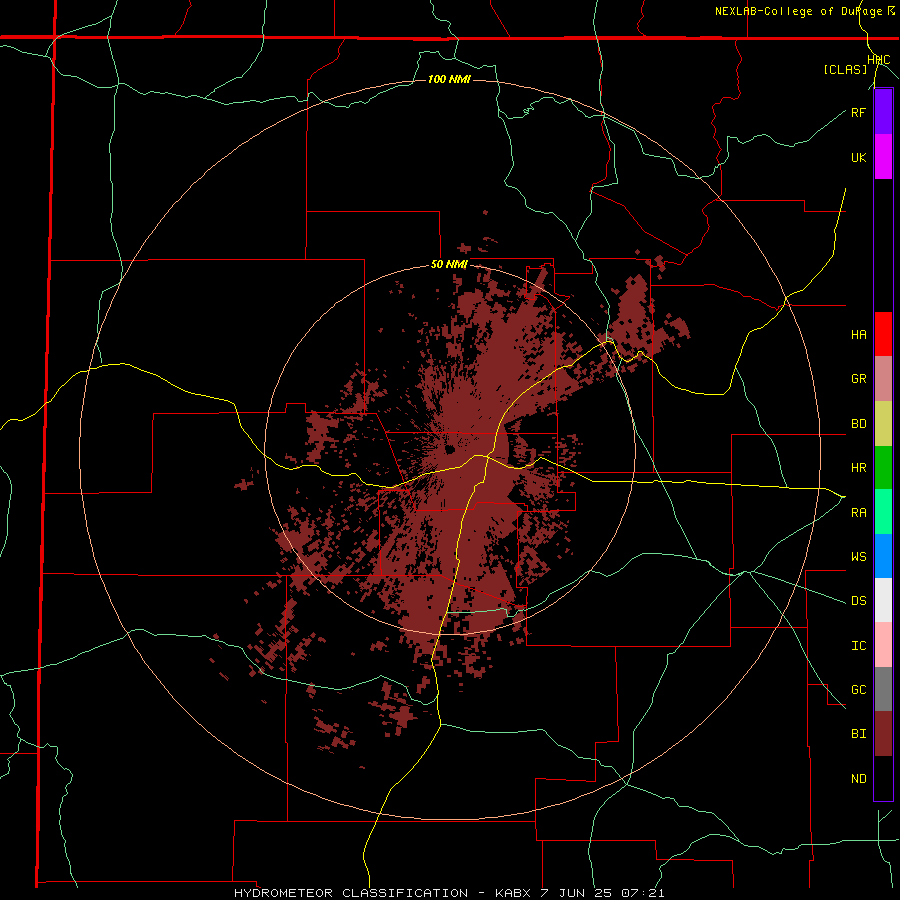Click the BD legend label
The height and width of the screenshot is (900, 900).
point(858,424)
